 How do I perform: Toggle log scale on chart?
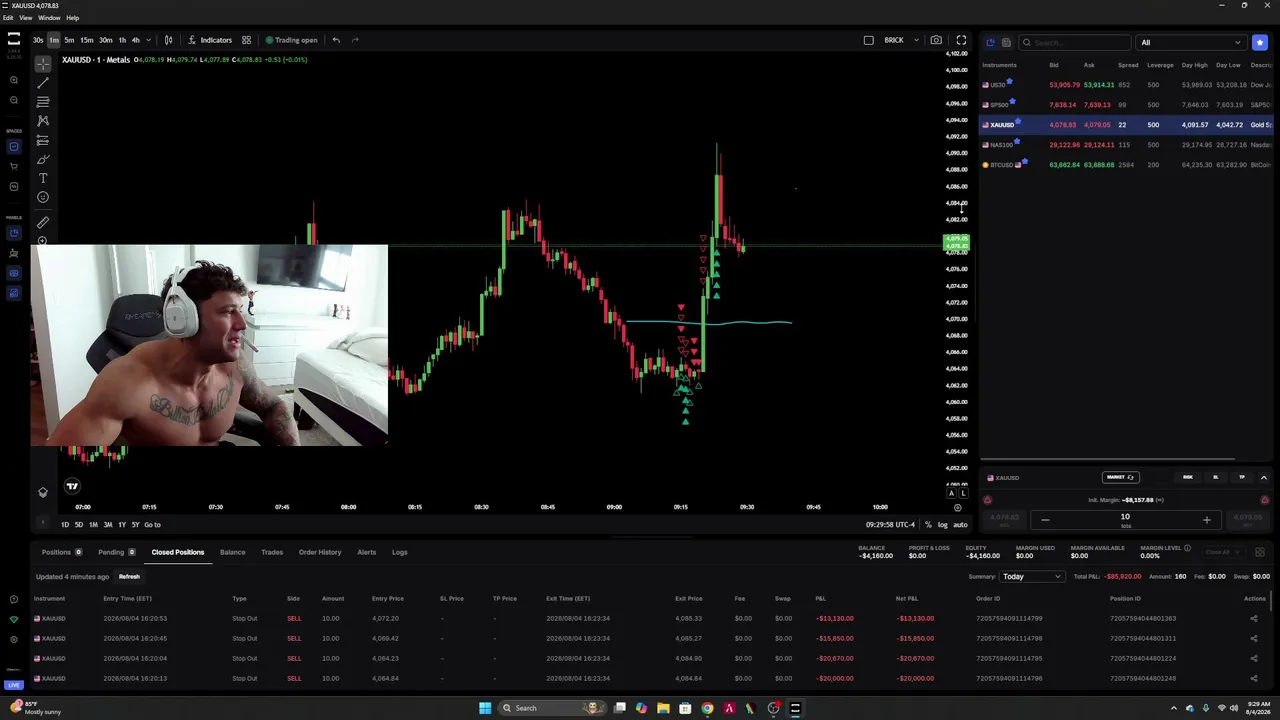(x=942, y=525)
